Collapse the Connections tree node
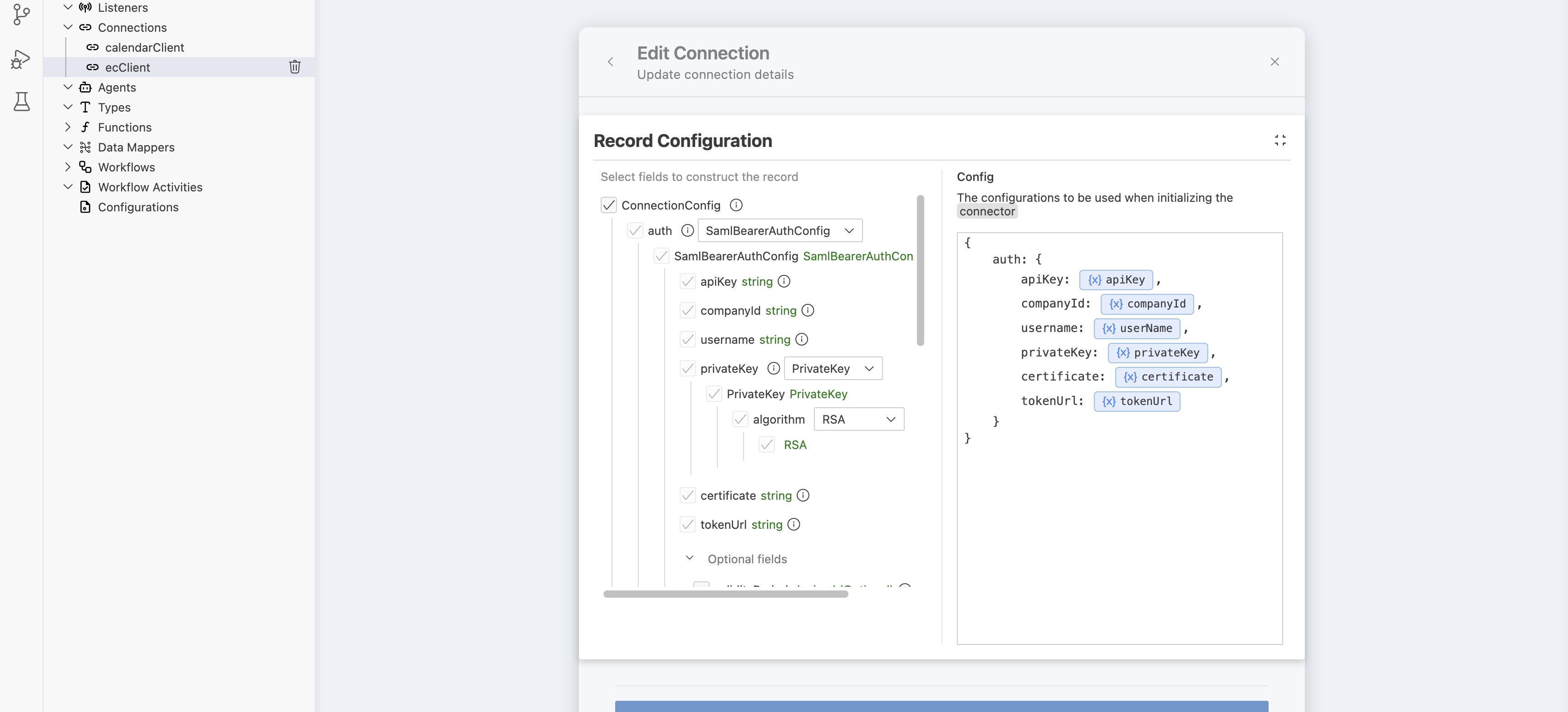 [x=68, y=27]
